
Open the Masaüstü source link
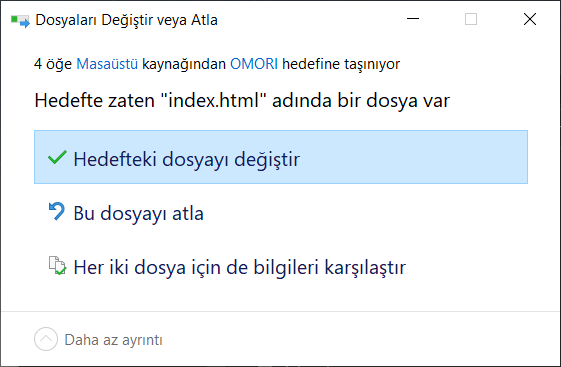coord(107,64)
